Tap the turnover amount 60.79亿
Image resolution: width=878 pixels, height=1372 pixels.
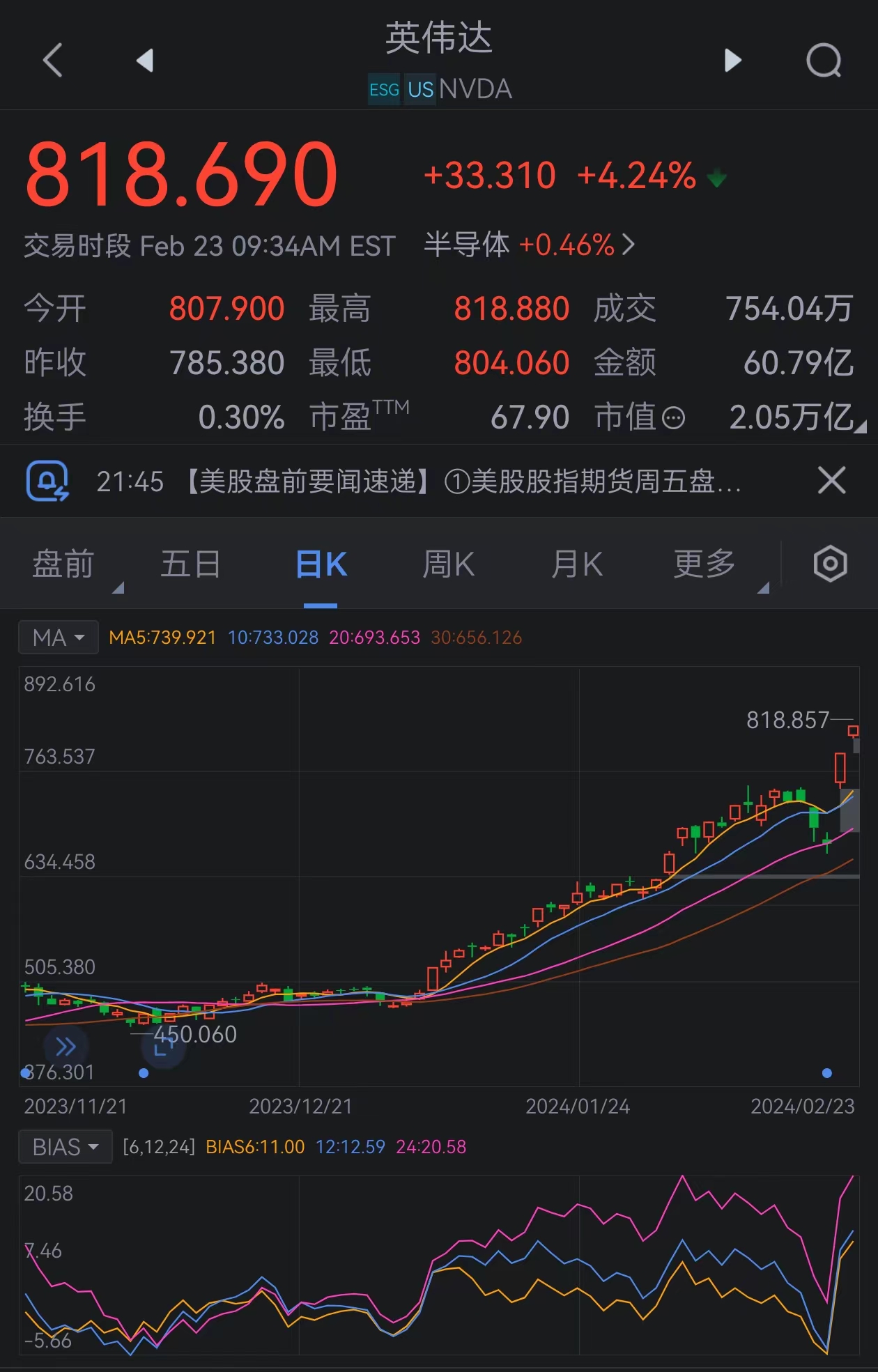click(x=799, y=363)
